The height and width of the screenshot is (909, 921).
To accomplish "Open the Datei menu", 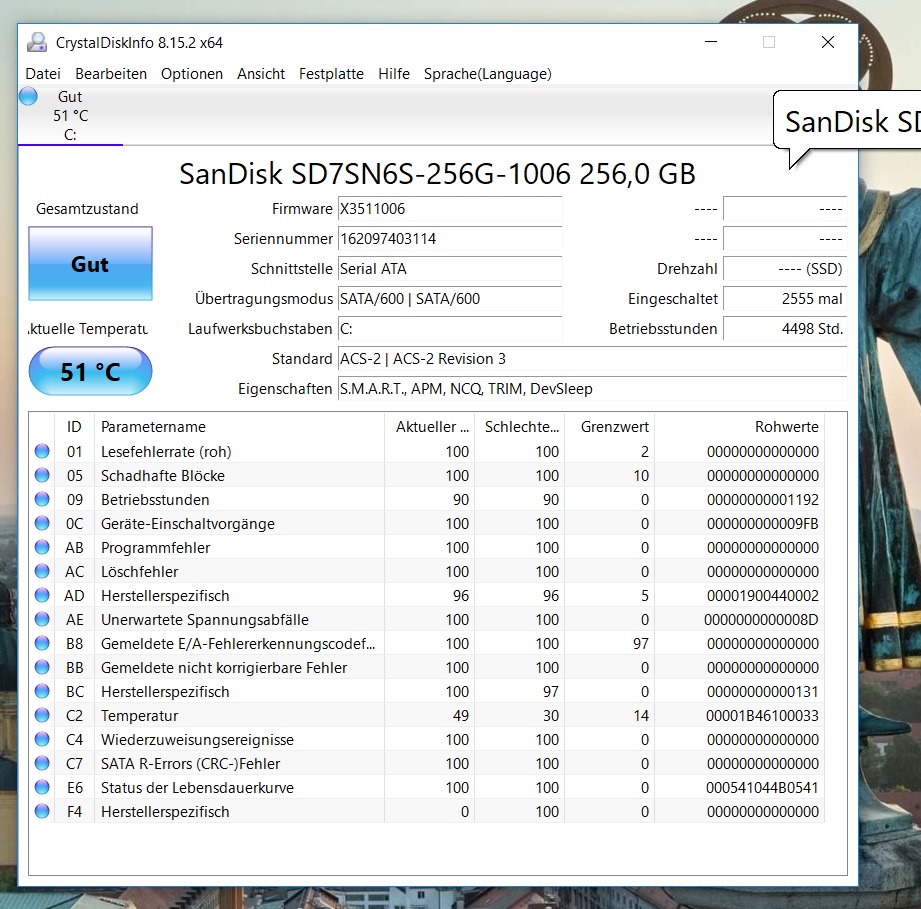I will click(x=43, y=74).
